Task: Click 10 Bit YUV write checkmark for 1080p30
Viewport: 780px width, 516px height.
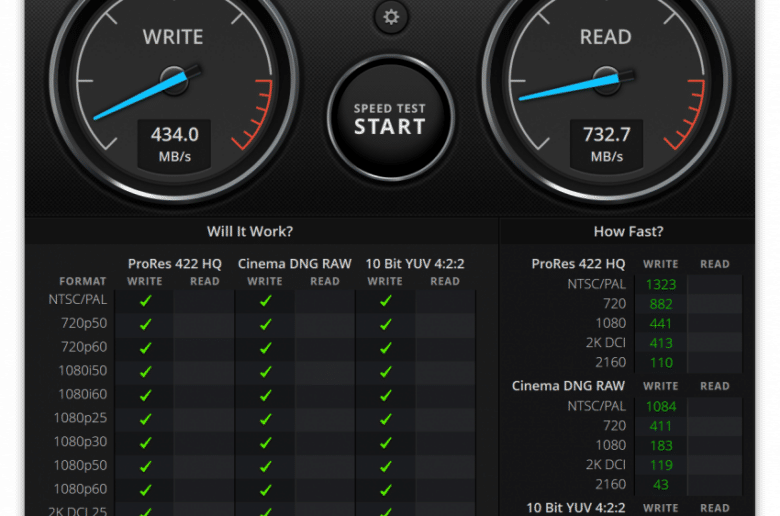Action: click(386, 442)
